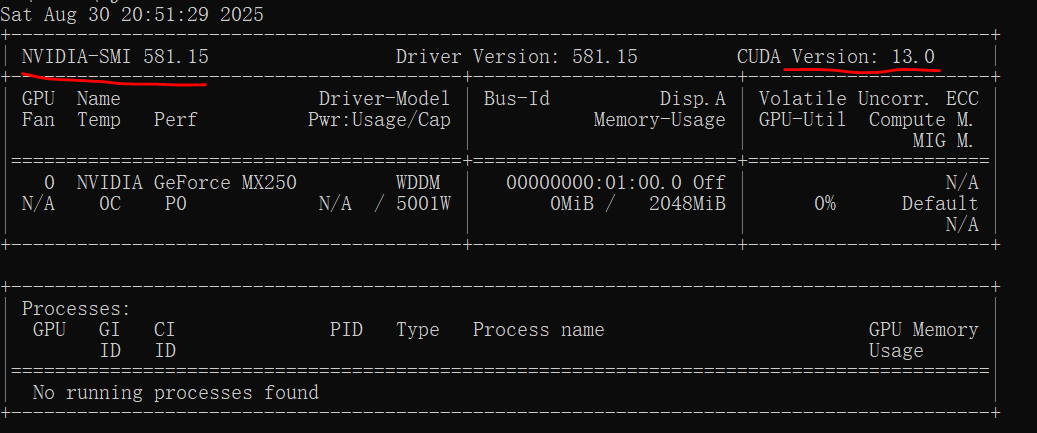Click the "Process name" column header
The image size is (1037, 433).
(x=538, y=329)
